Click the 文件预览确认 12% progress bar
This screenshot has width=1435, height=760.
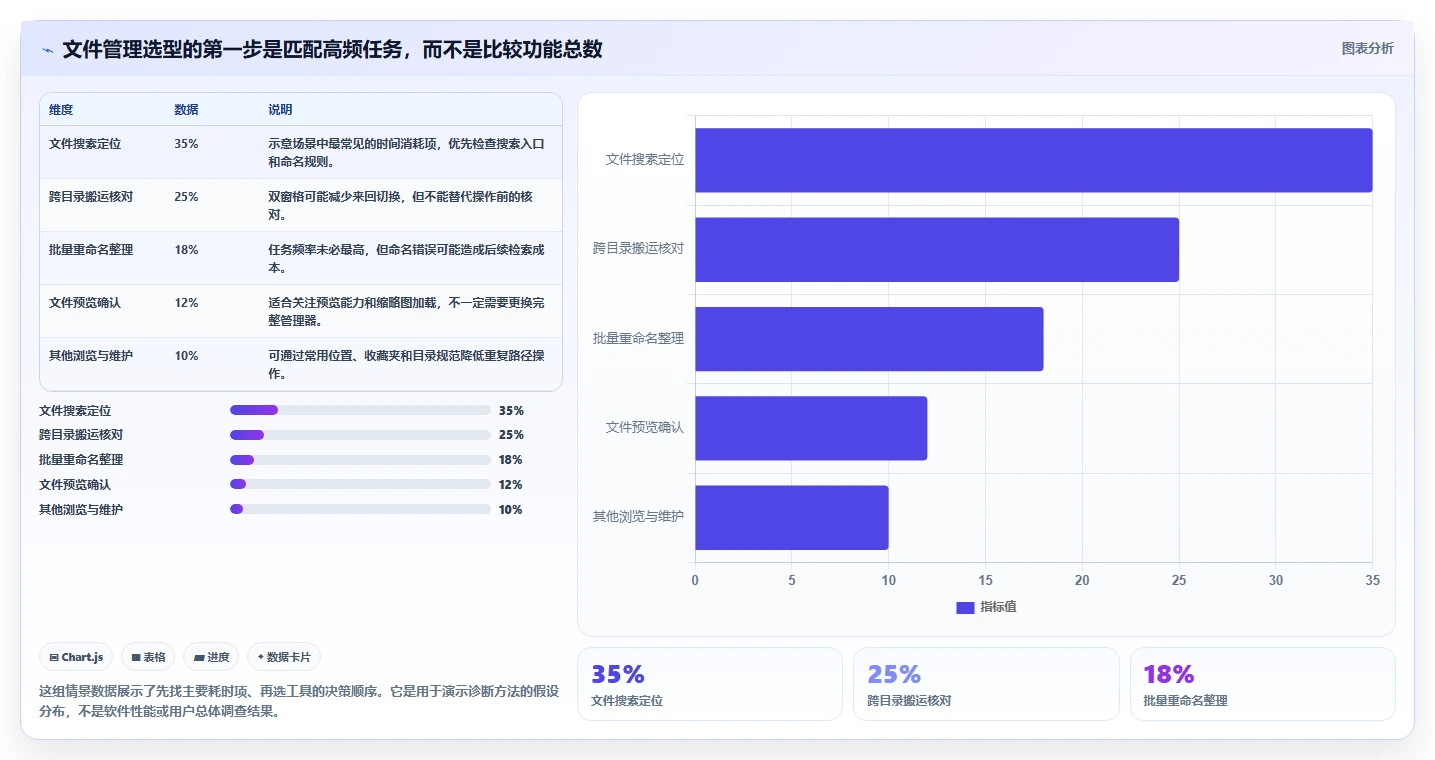pos(360,484)
